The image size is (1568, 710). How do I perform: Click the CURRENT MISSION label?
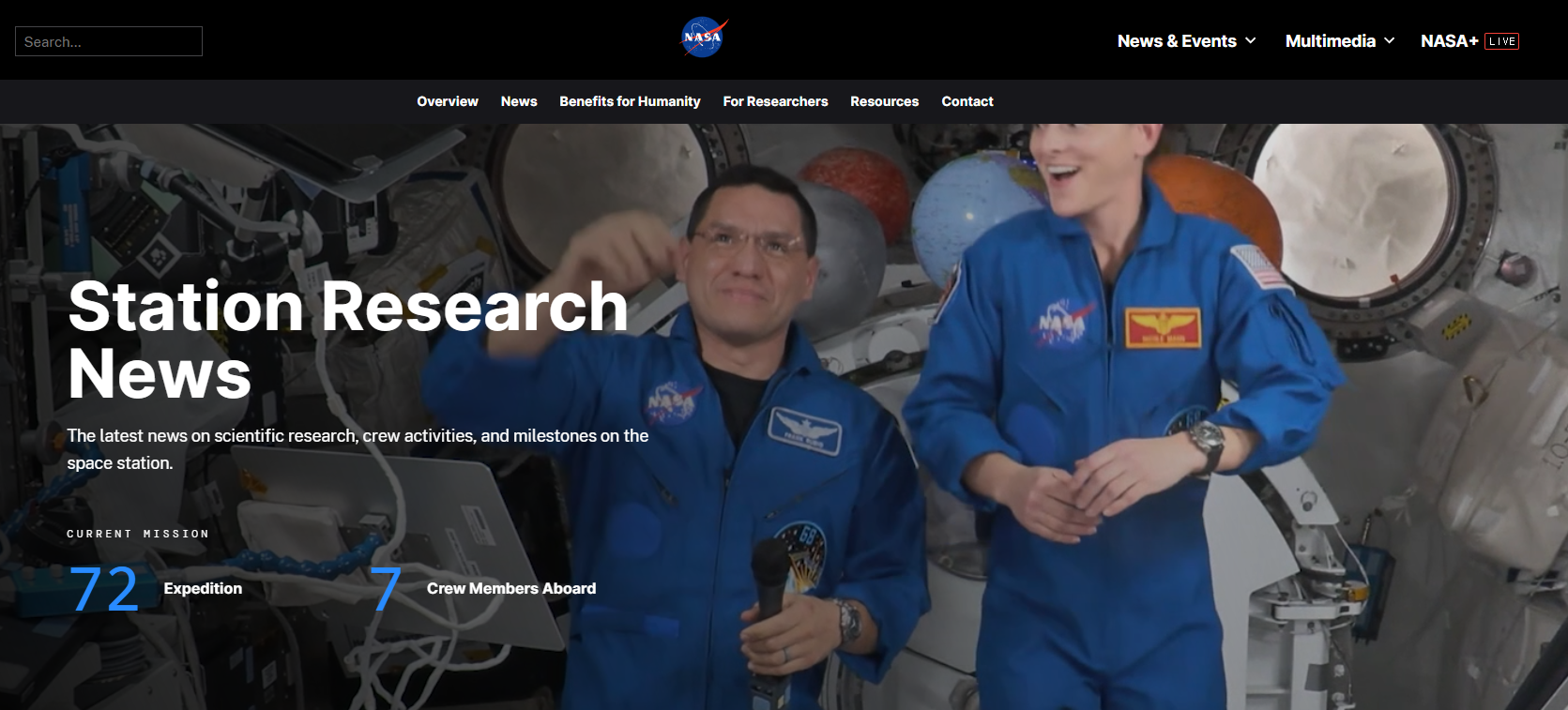tap(138, 534)
